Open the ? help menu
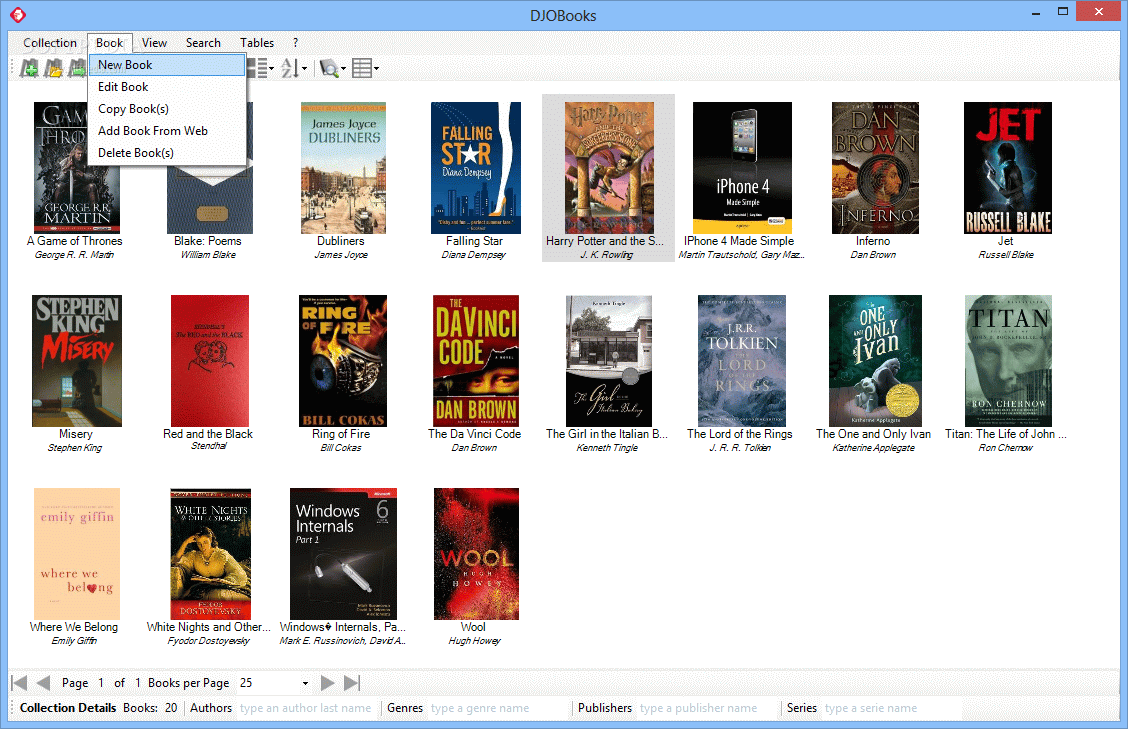1128x729 pixels. point(295,42)
